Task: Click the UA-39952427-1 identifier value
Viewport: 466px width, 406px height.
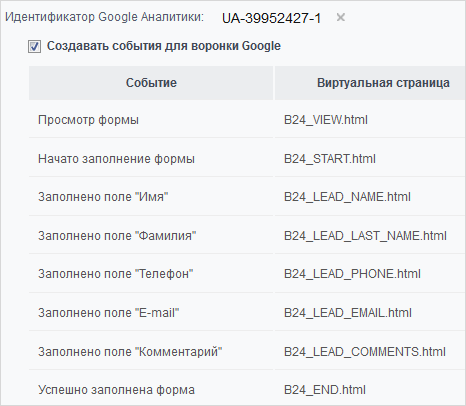Action: tap(271, 18)
